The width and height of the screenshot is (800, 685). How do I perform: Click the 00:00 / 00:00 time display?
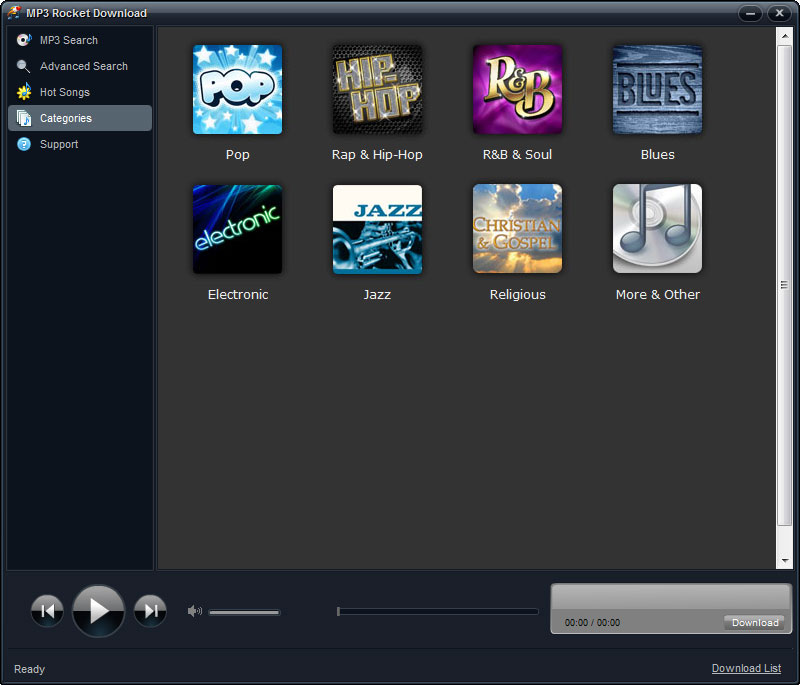[x=592, y=622]
